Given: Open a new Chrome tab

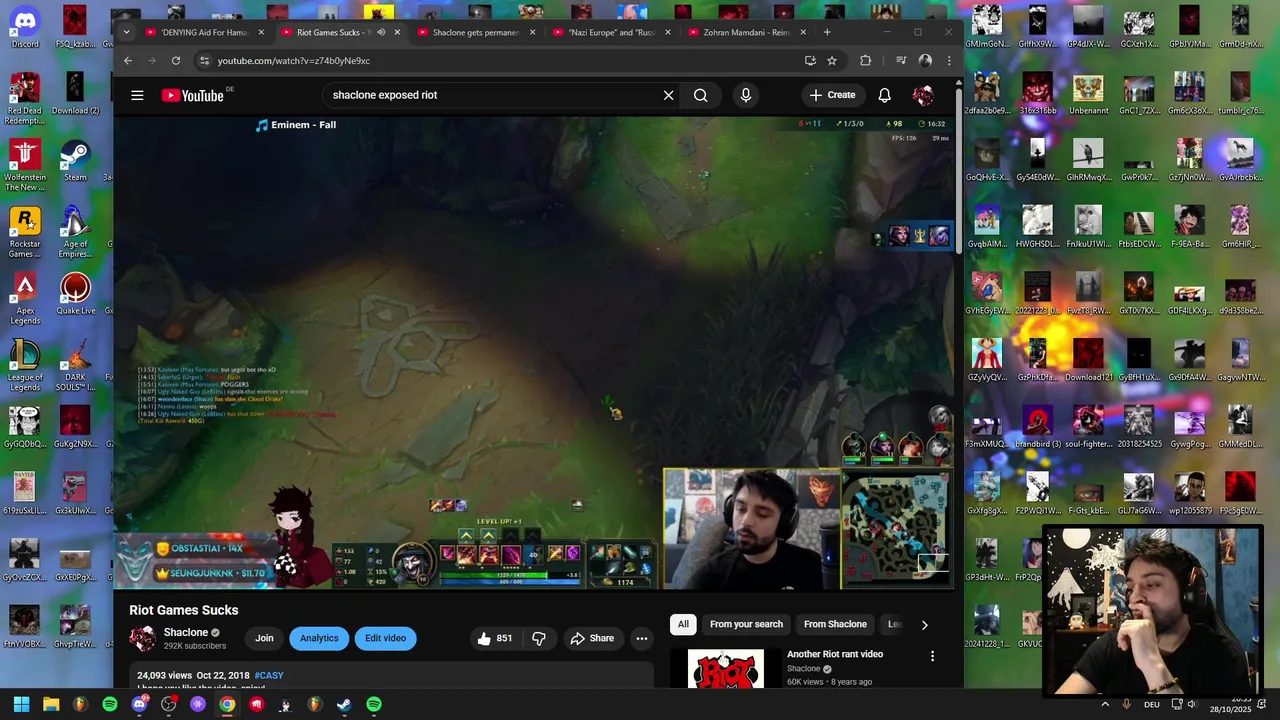Looking at the screenshot, I should (827, 32).
